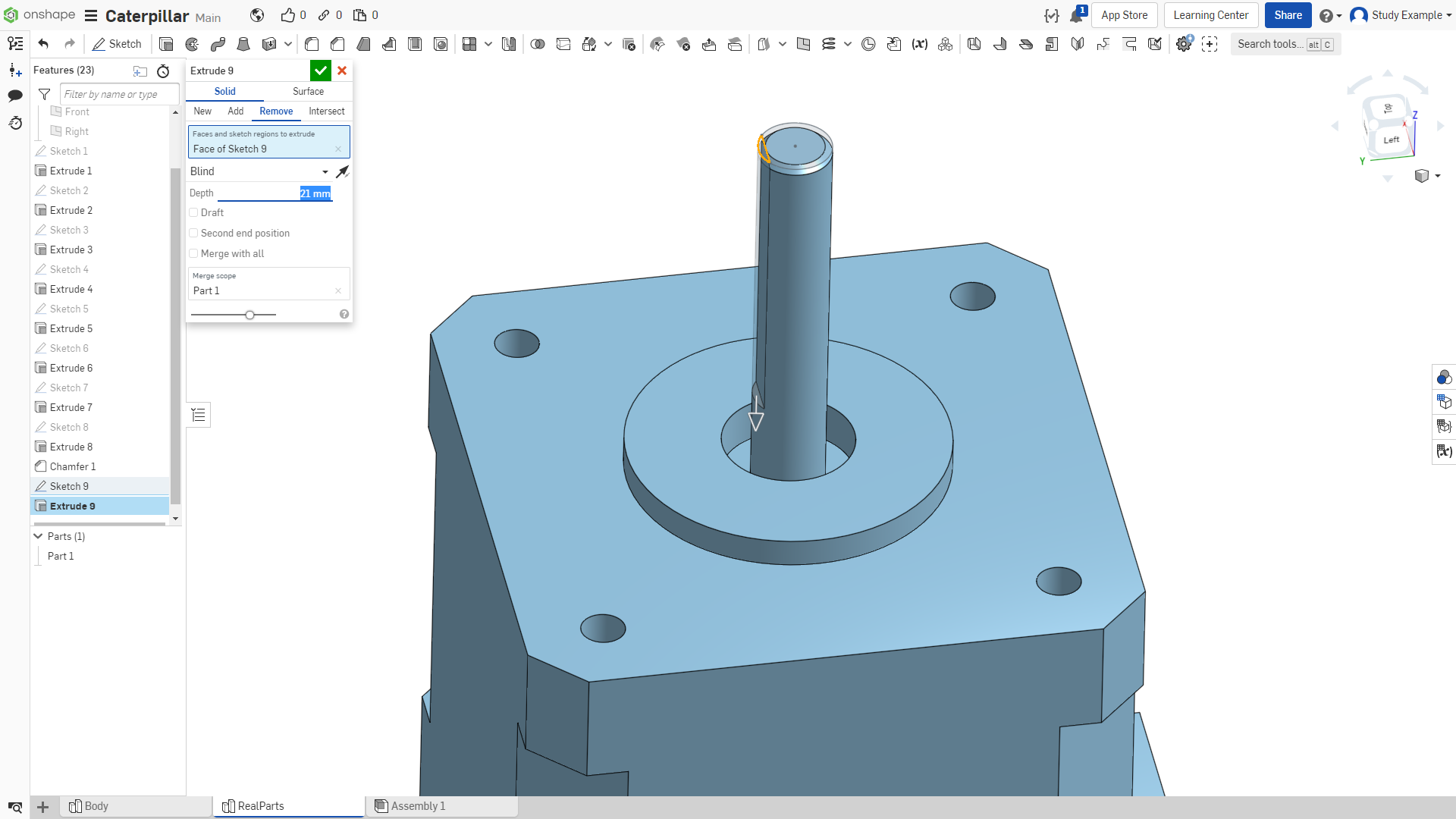Screen dimensions: 1456x819
Task: Enable the Draft checkbox
Action: pos(194,213)
